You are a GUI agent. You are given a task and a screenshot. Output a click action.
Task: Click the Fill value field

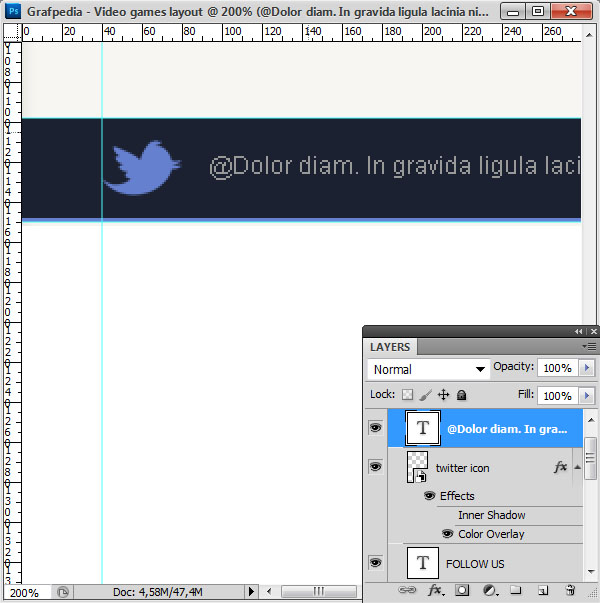(558, 396)
